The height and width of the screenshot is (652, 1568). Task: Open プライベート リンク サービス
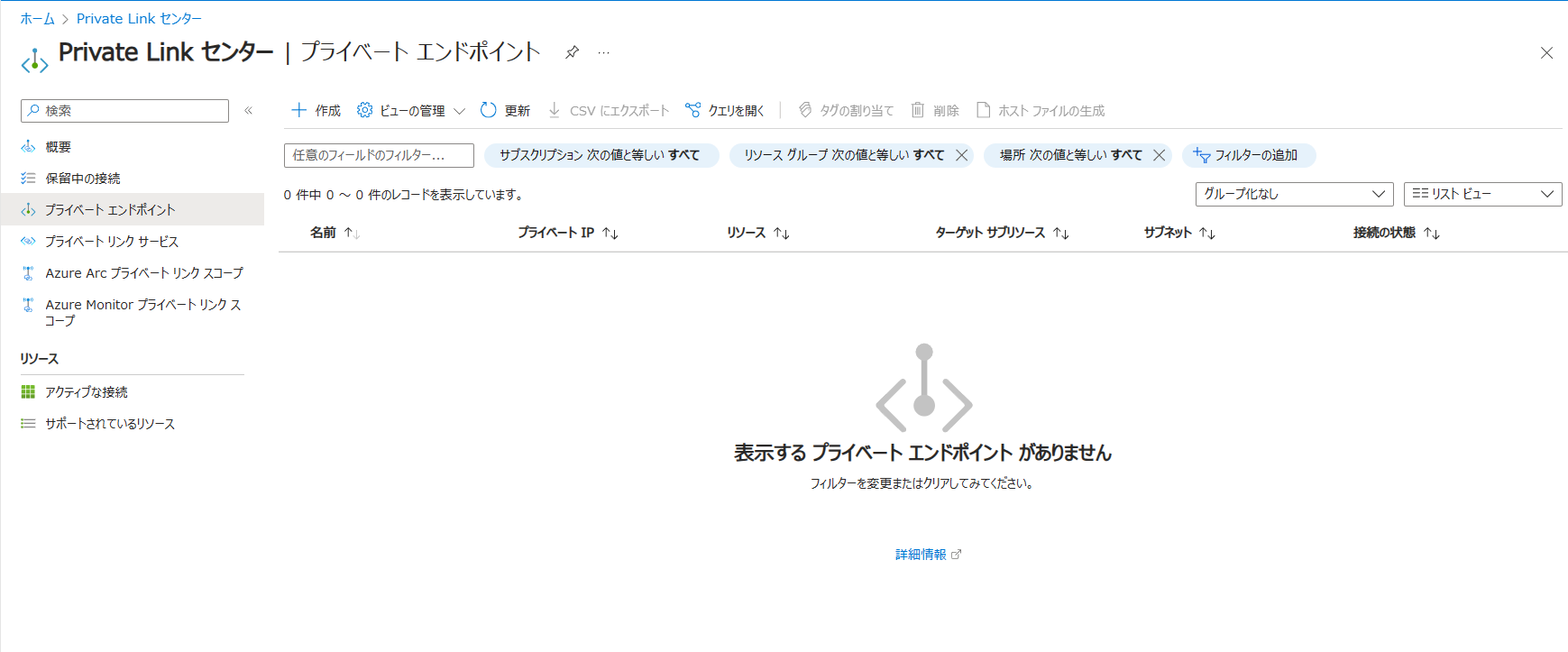(112, 242)
